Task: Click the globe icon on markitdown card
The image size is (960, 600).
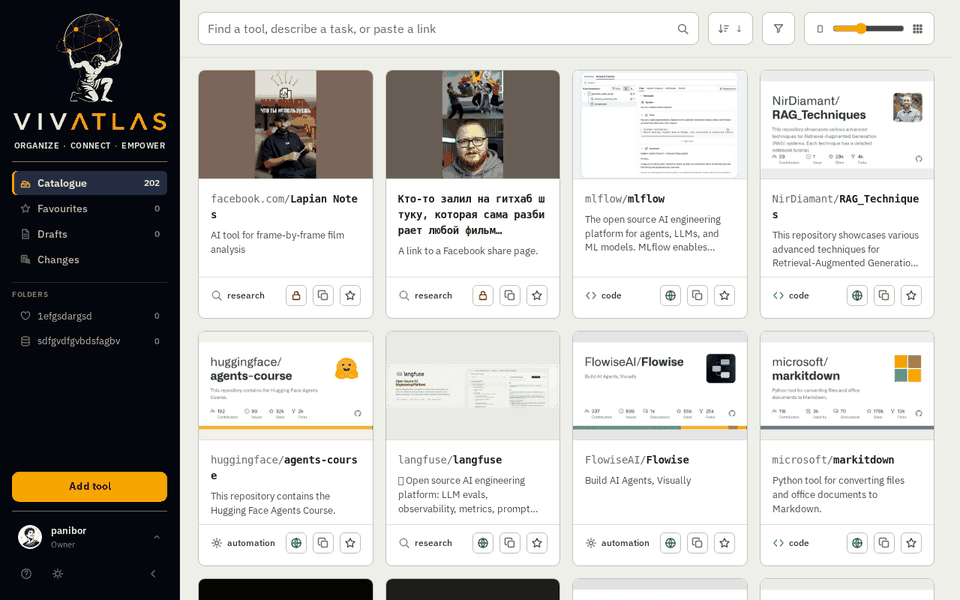Action: click(857, 542)
